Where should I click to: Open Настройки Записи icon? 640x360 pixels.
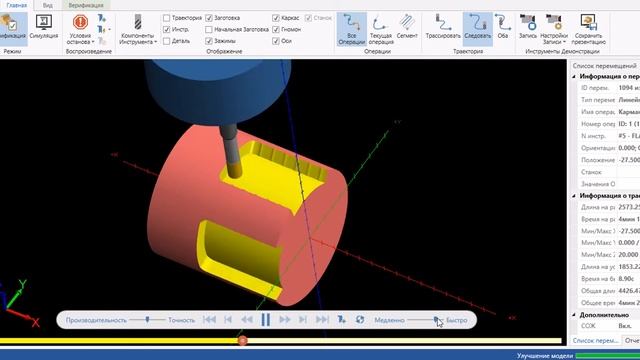(554, 22)
